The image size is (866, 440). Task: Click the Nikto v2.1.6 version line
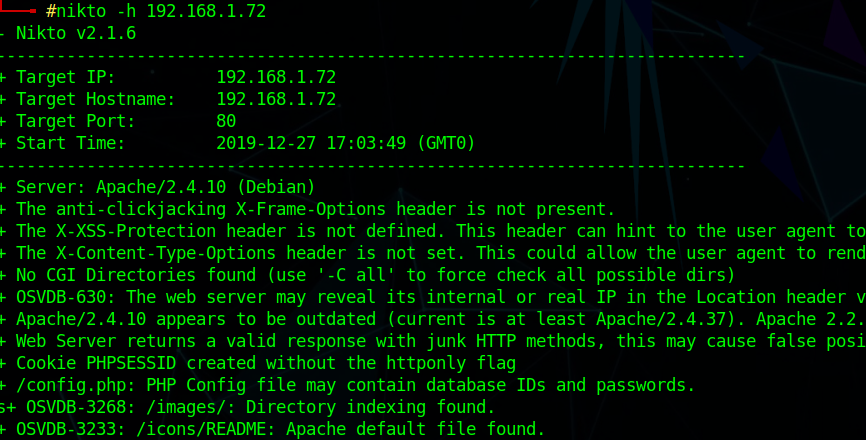coord(76,33)
